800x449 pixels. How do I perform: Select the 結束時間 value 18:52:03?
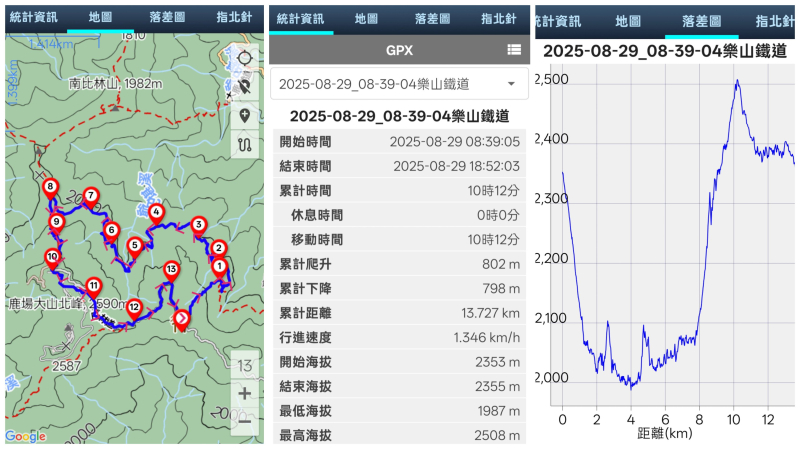click(x=456, y=166)
